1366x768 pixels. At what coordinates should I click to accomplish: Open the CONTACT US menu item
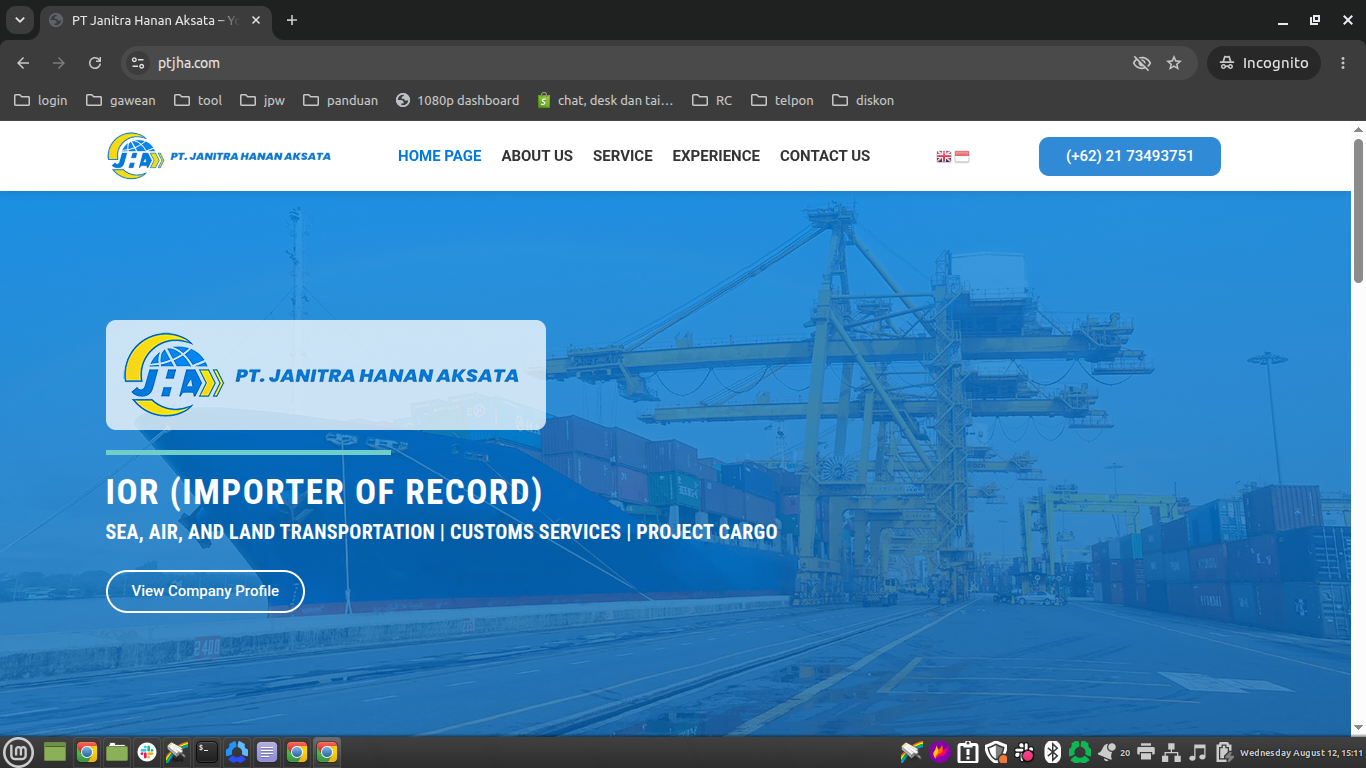click(825, 156)
